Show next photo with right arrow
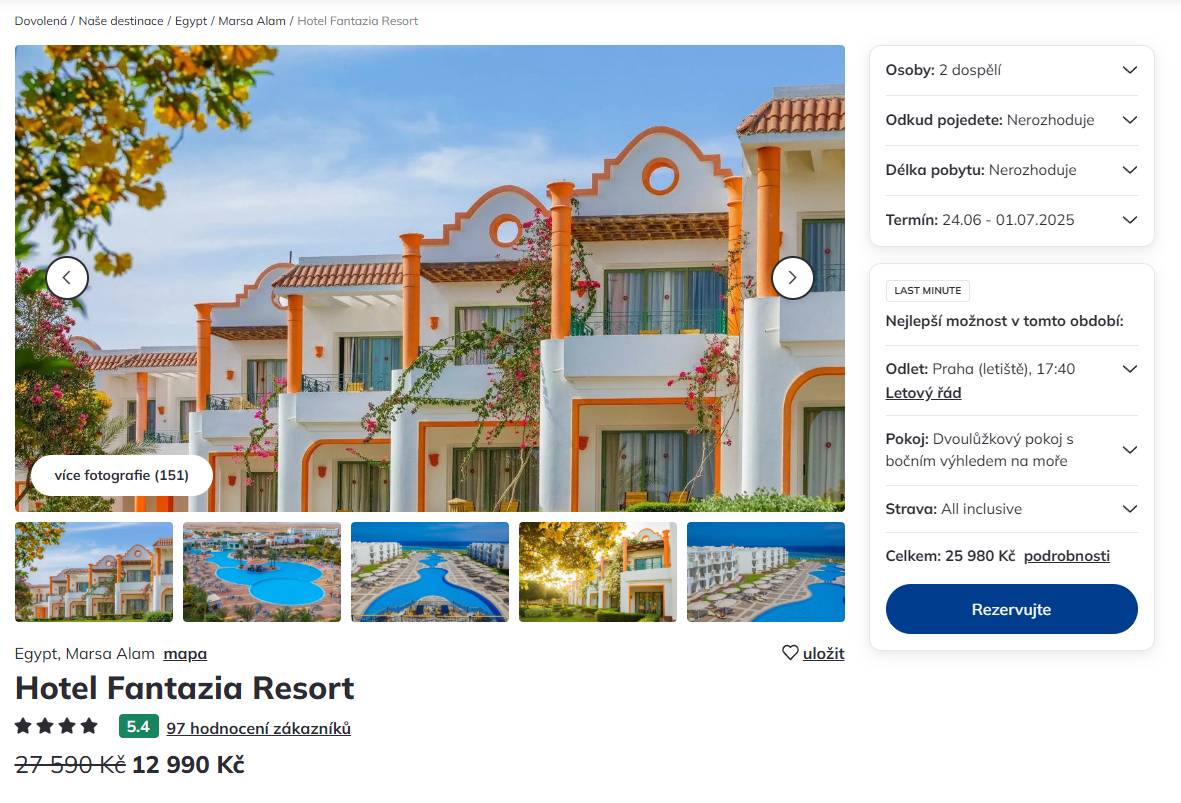The height and width of the screenshot is (803, 1181). coord(792,278)
